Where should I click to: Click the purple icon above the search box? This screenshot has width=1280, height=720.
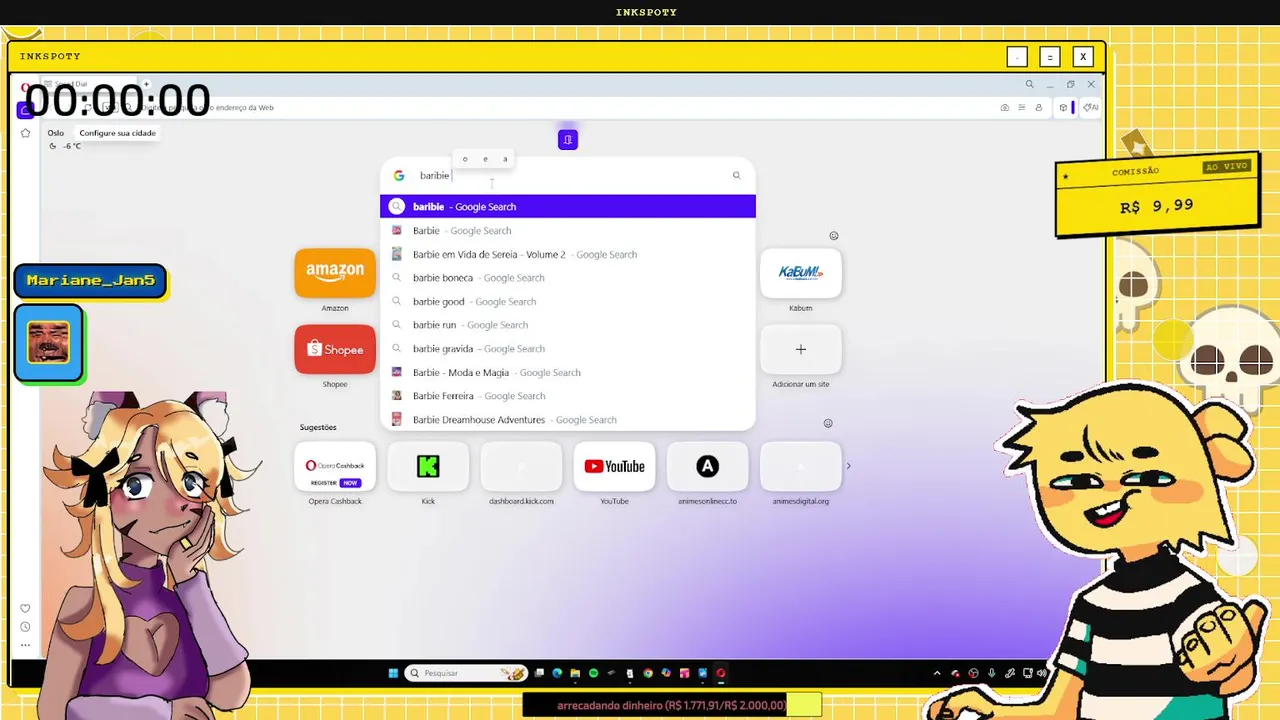pos(568,140)
